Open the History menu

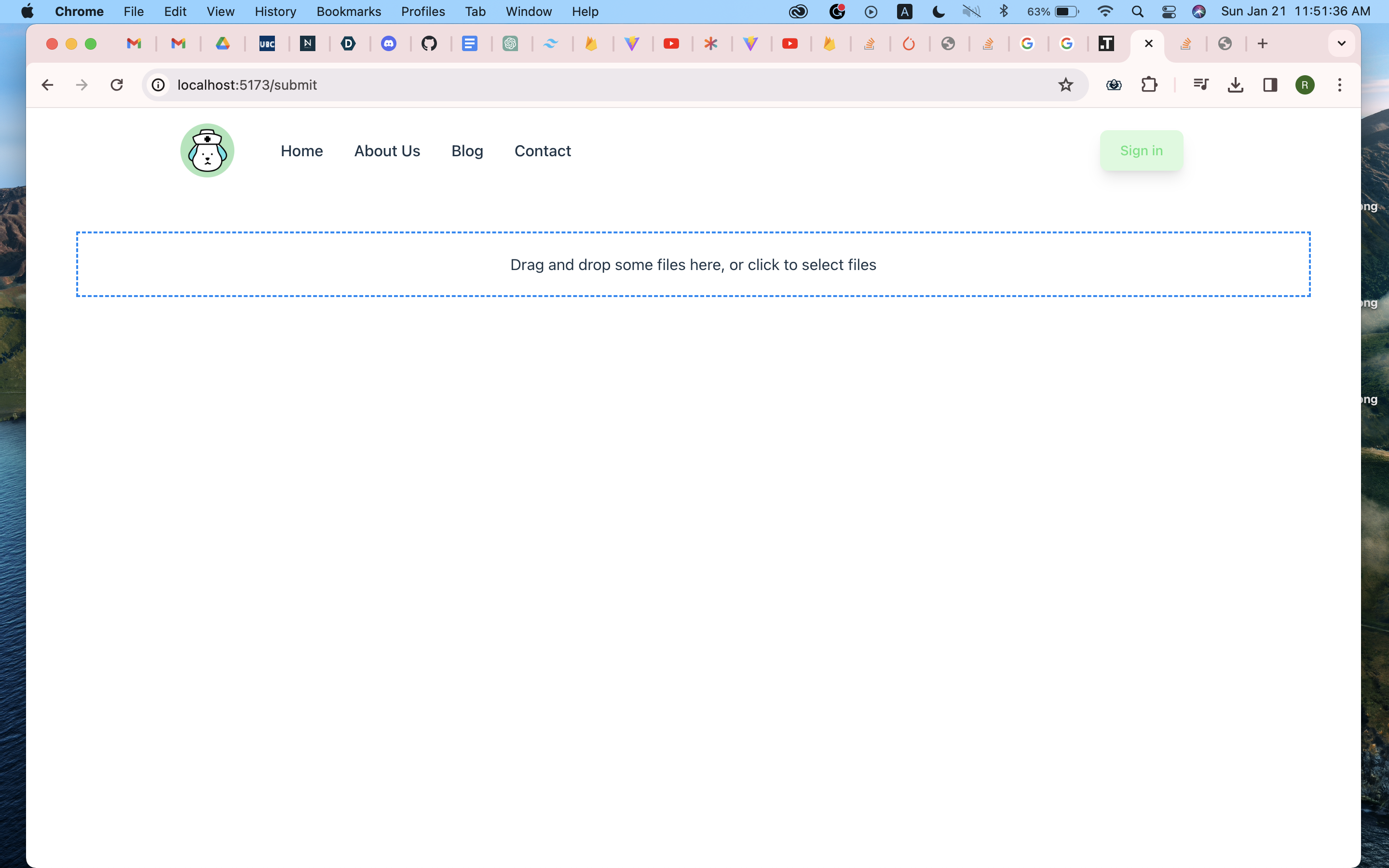(275, 12)
